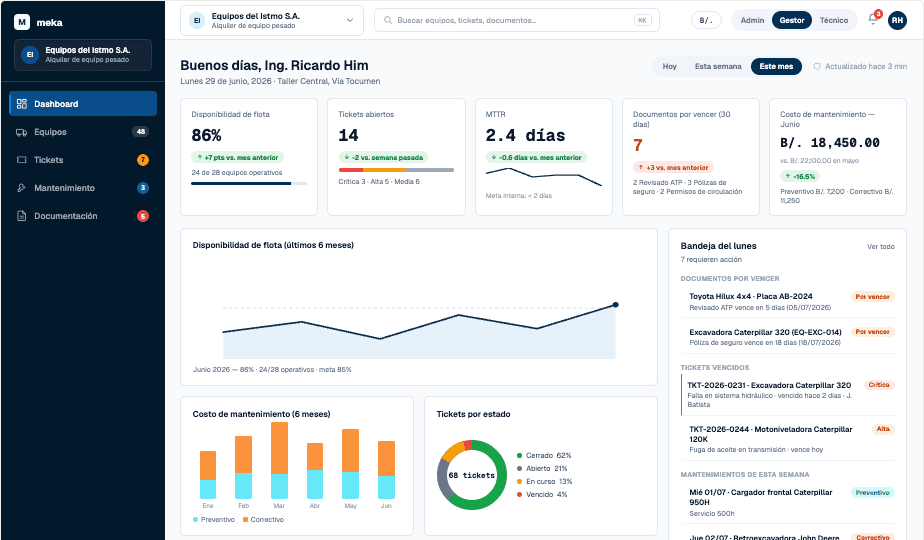Viewport: 924px width, 540px height.
Task: Click the EI avatar in sidebar card
Action: [30, 55]
